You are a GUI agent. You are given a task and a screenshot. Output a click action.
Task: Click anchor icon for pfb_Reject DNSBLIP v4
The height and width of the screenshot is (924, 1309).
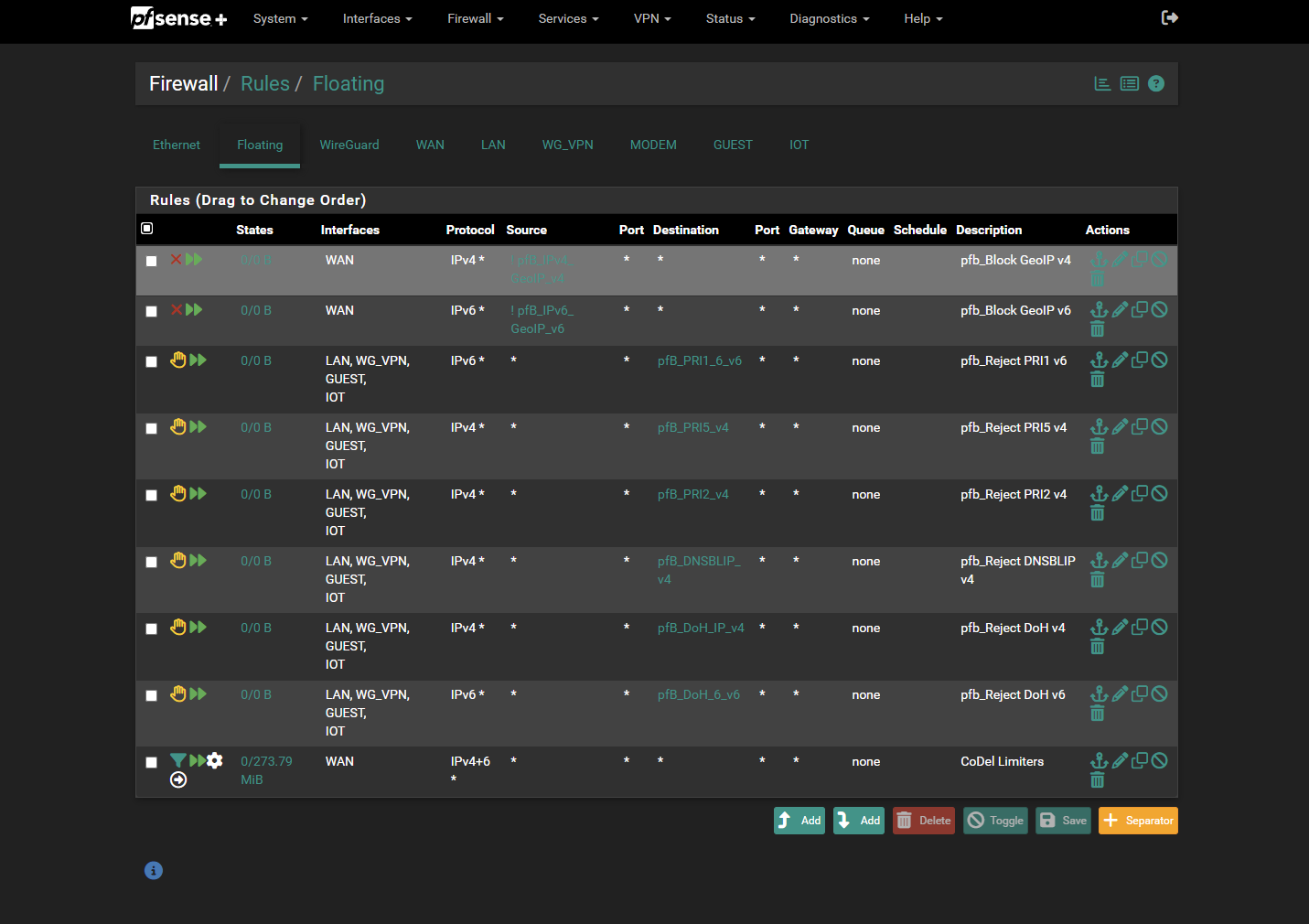[x=1099, y=560]
